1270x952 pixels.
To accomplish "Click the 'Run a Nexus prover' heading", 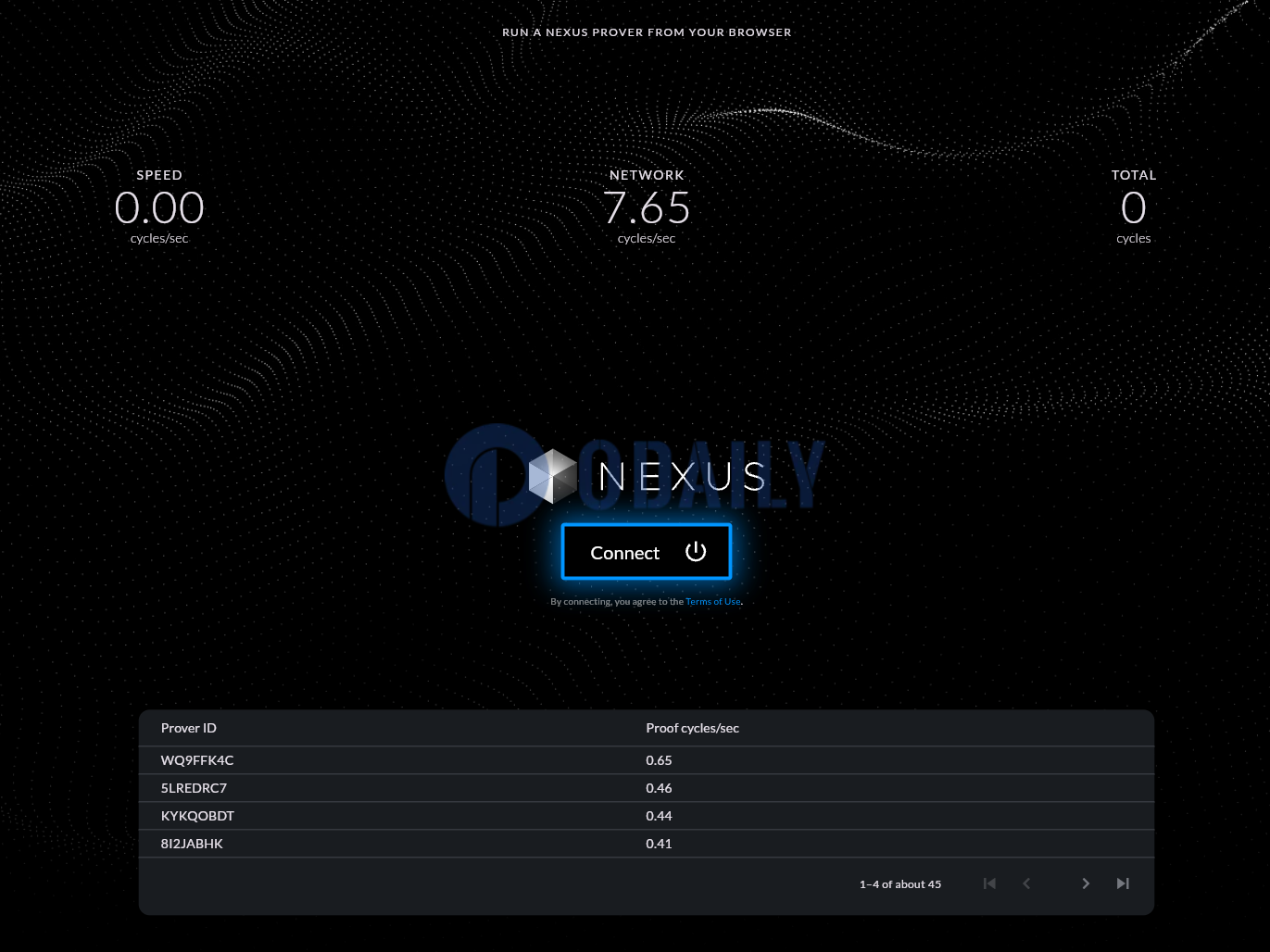I will click(647, 32).
